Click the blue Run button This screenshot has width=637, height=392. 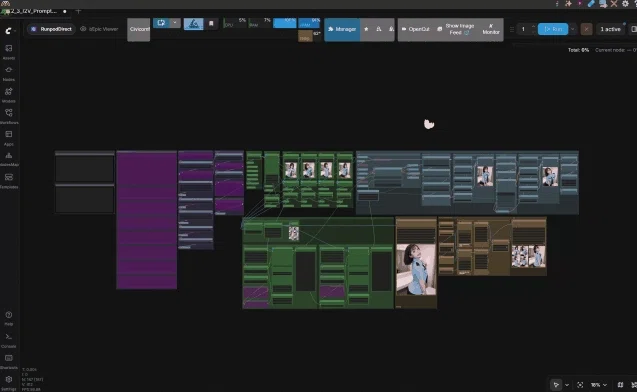point(553,29)
